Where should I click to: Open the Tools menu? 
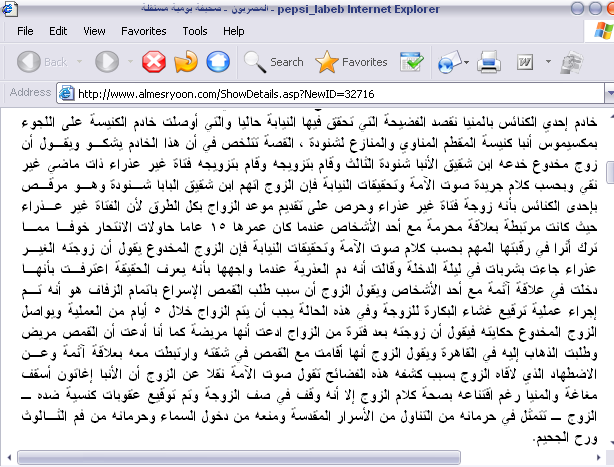(195, 31)
